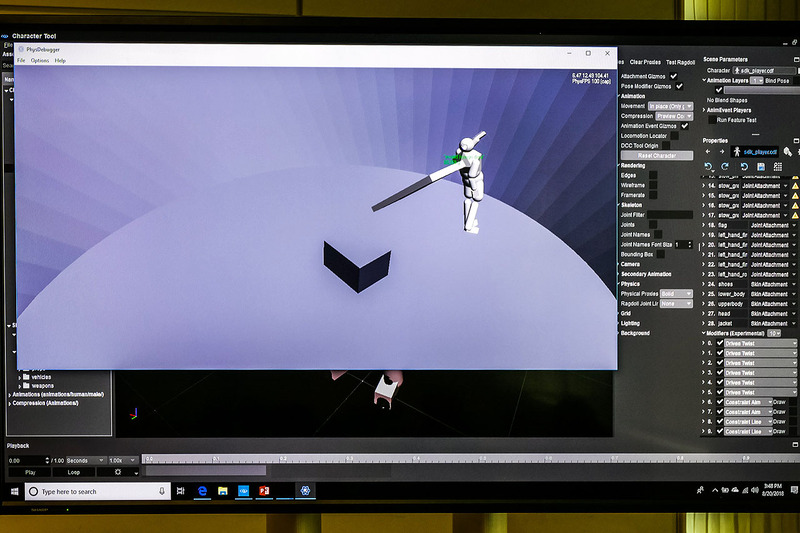Enable Framerate checkbox
800x533 pixels.
(x=653, y=195)
